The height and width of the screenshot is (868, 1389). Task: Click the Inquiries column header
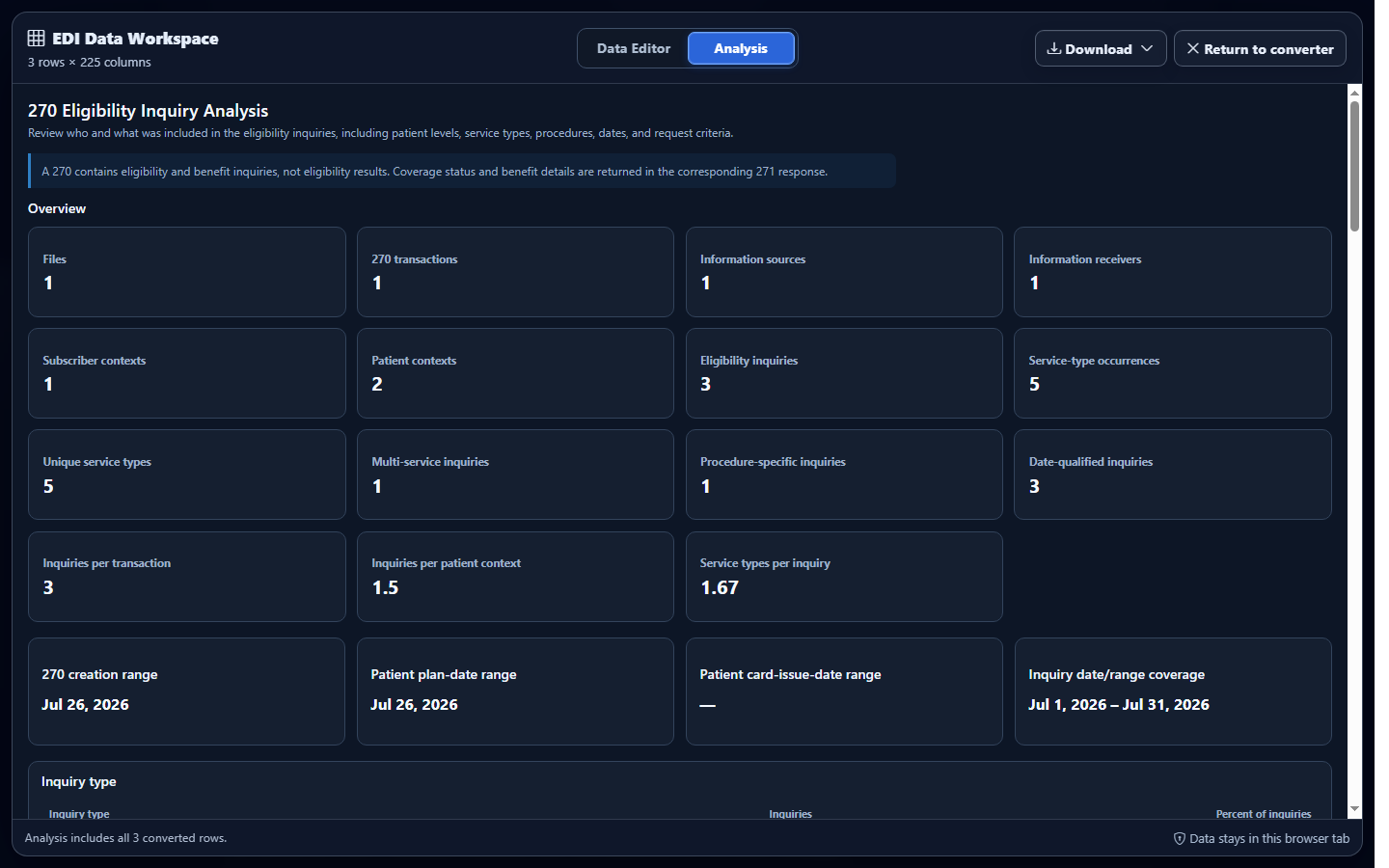790,814
